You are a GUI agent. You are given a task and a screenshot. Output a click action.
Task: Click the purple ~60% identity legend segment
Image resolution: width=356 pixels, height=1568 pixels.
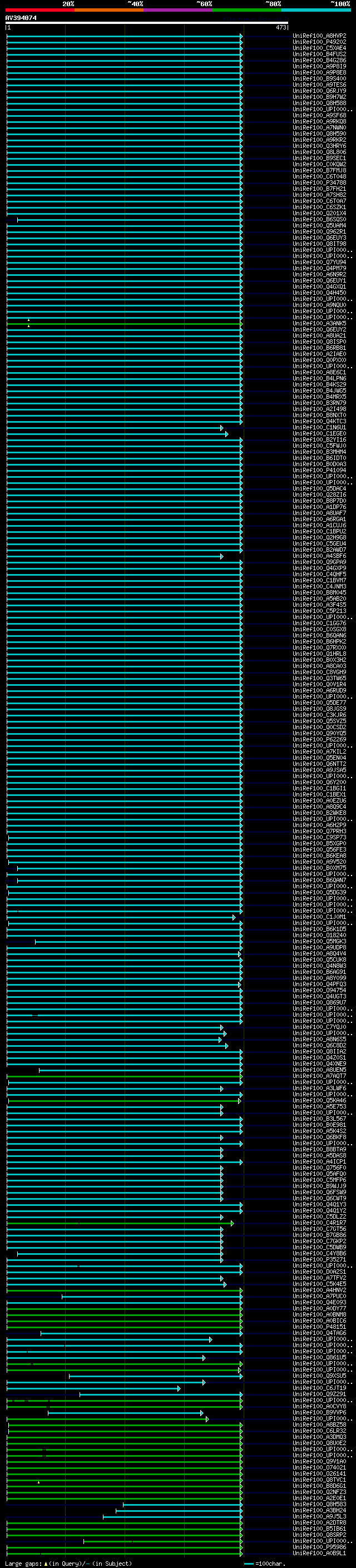pyautogui.click(x=179, y=11)
